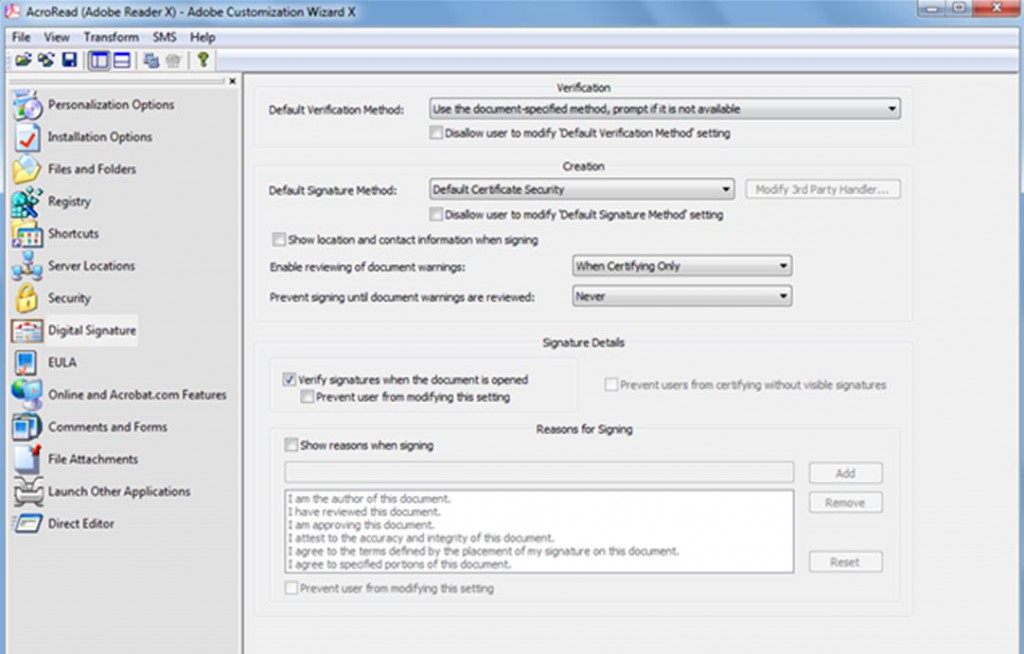Check Prevent user from modifying under Verify signatures
Screen dimensions: 1024x654
(x=307, y=397)
